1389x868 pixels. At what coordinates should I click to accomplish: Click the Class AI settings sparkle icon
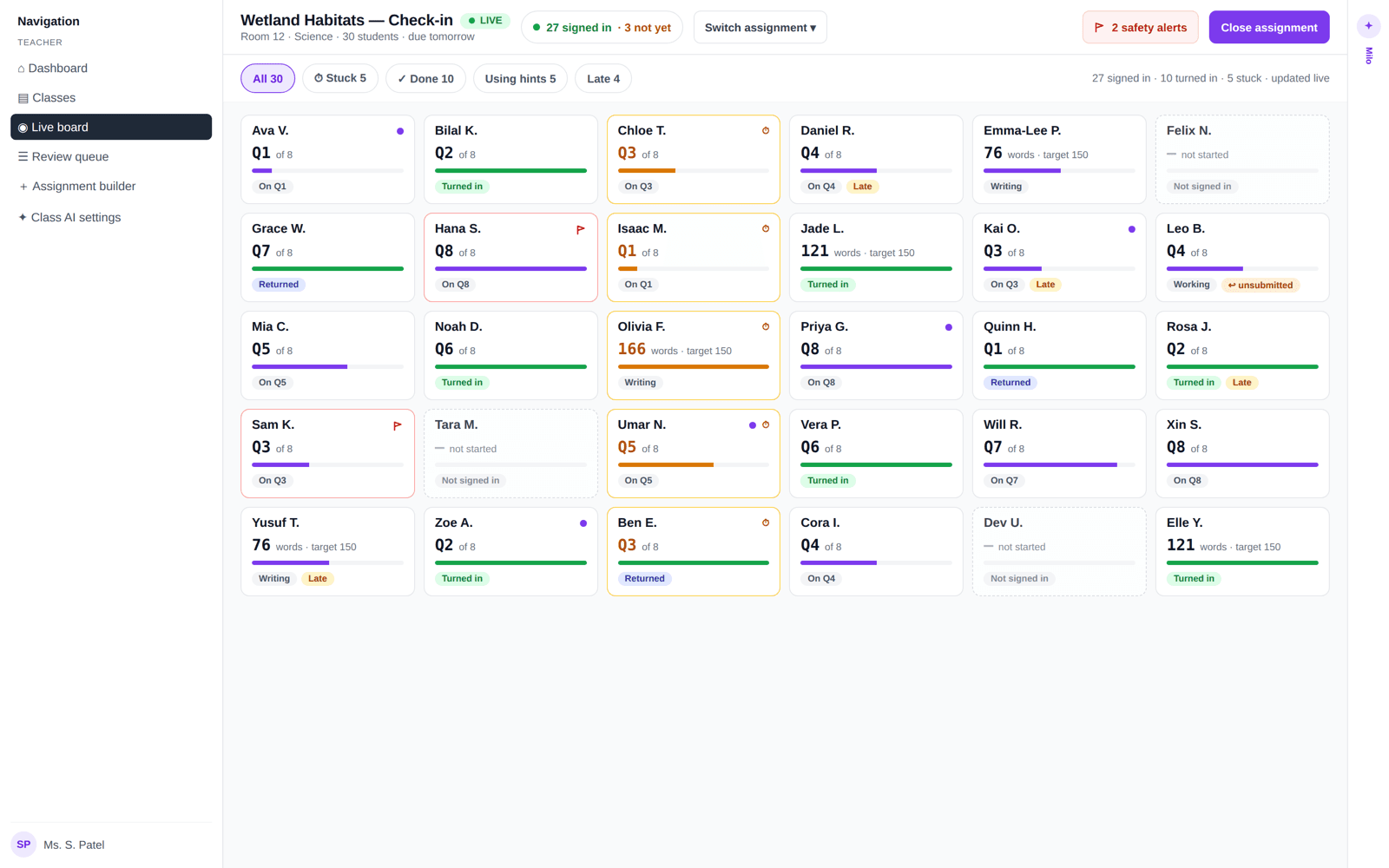pyautogui.click(x=23, y=218)
